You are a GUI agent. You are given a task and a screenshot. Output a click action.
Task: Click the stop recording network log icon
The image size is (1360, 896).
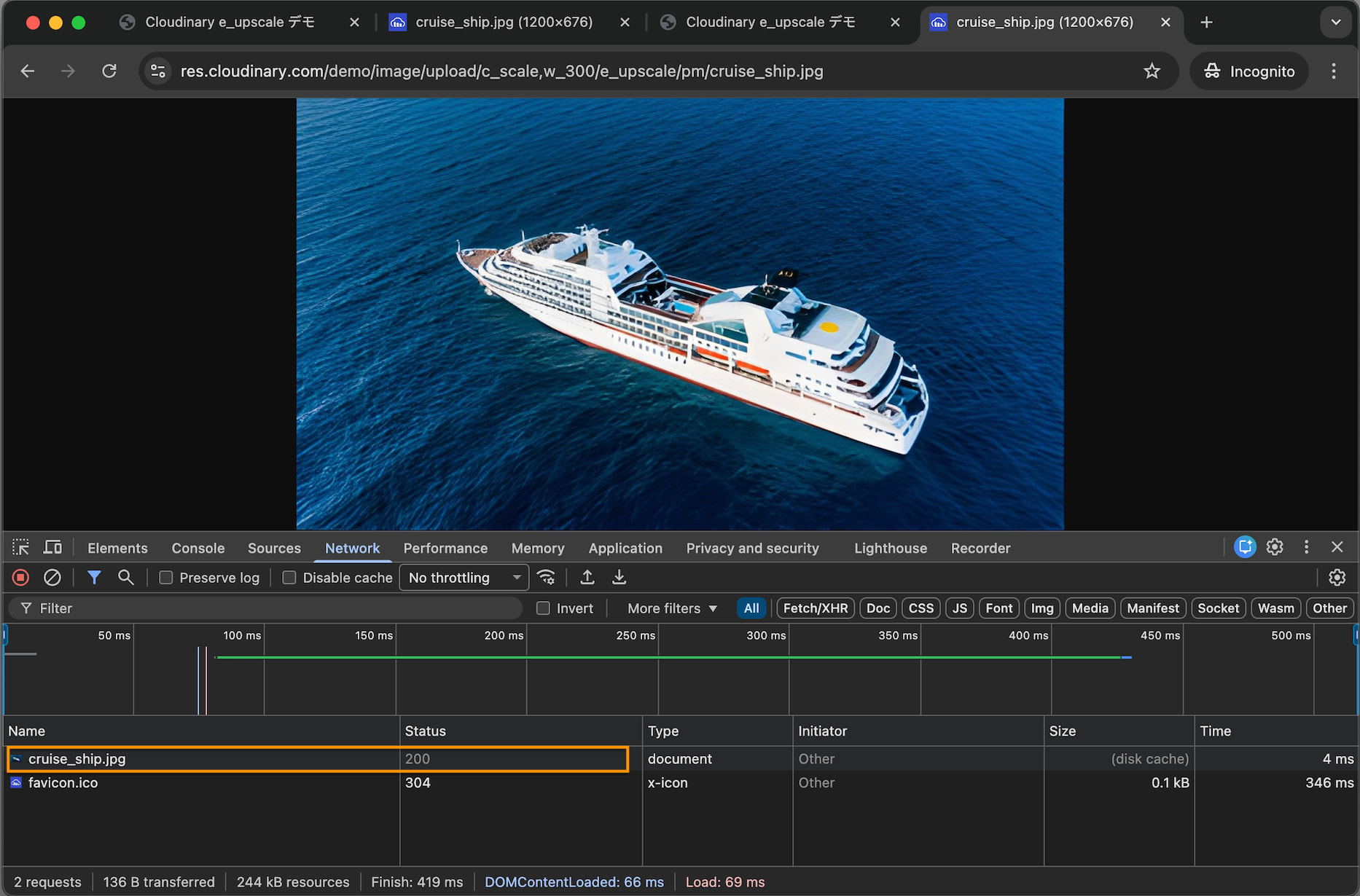point(20,578)
